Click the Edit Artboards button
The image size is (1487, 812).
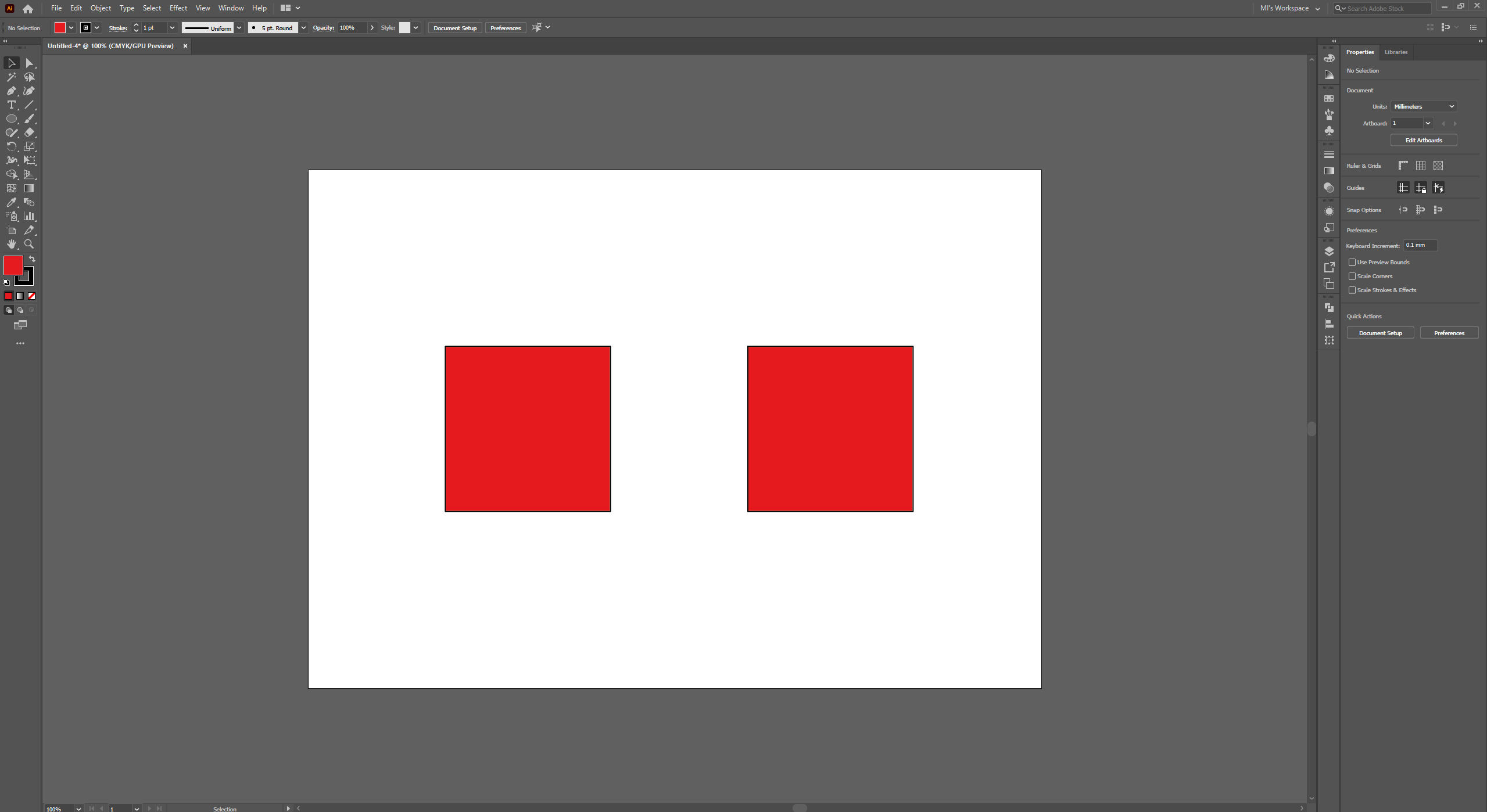pos(1423,140)
